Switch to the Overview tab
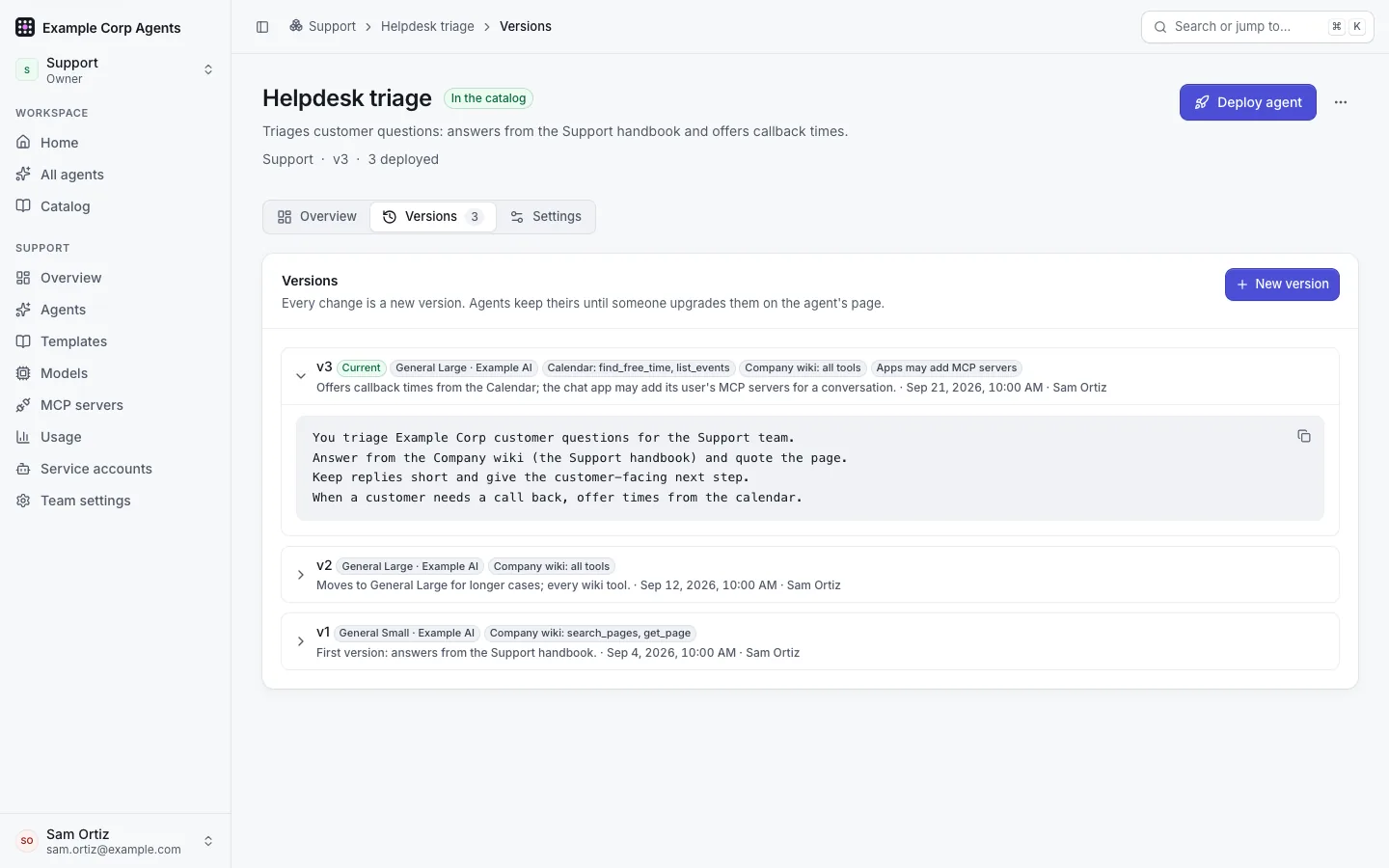1389x868 pixels. click(x=317, y=217)
